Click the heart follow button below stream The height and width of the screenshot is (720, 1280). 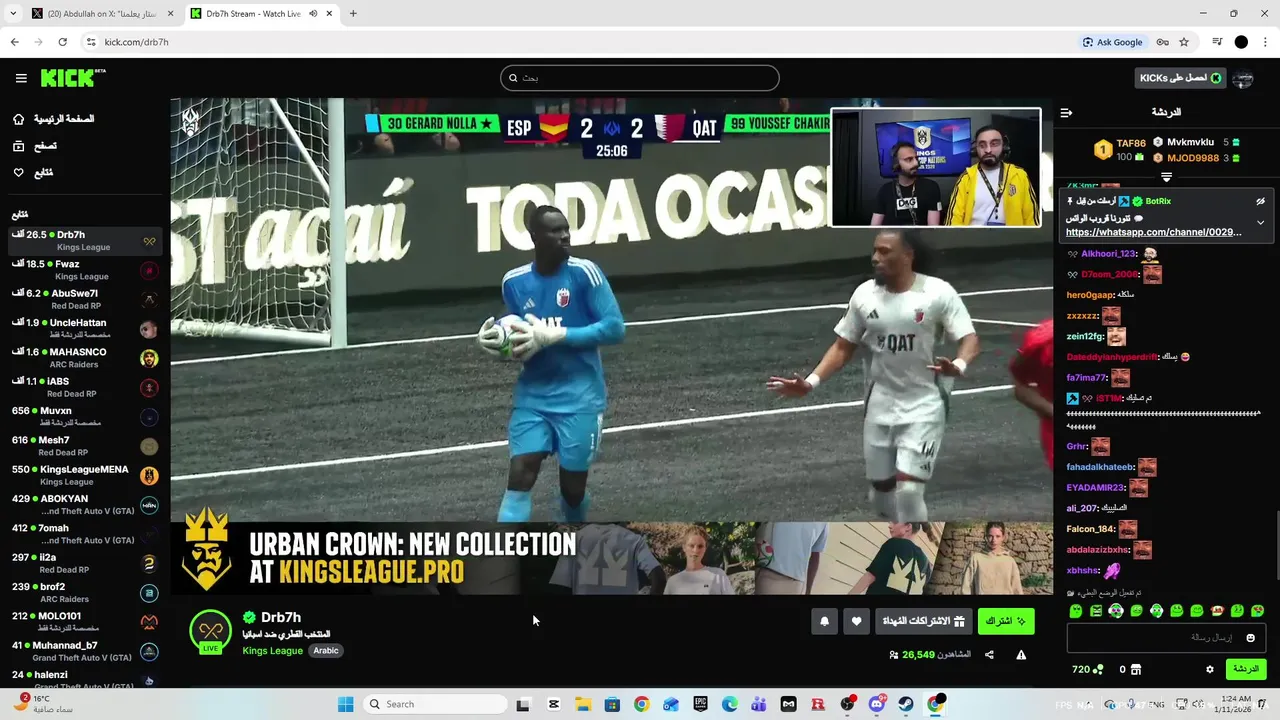point(856,621)
